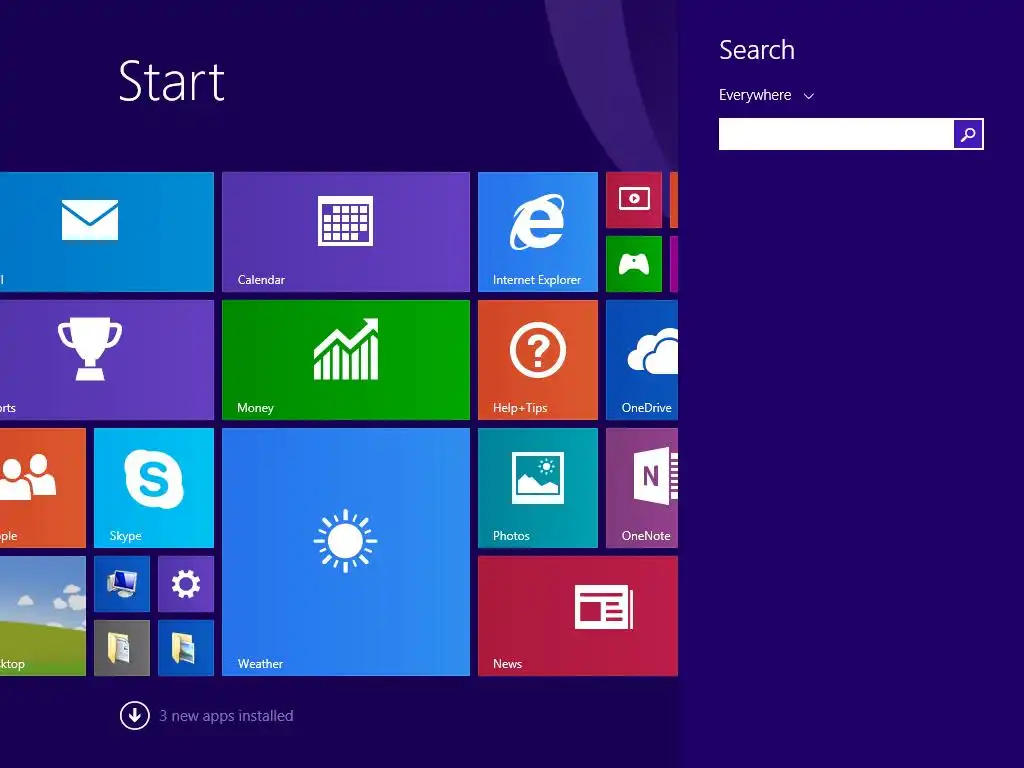Click the down-arrow apps view button
Viewport: 1024px width, 768px height.
(135, 716)
